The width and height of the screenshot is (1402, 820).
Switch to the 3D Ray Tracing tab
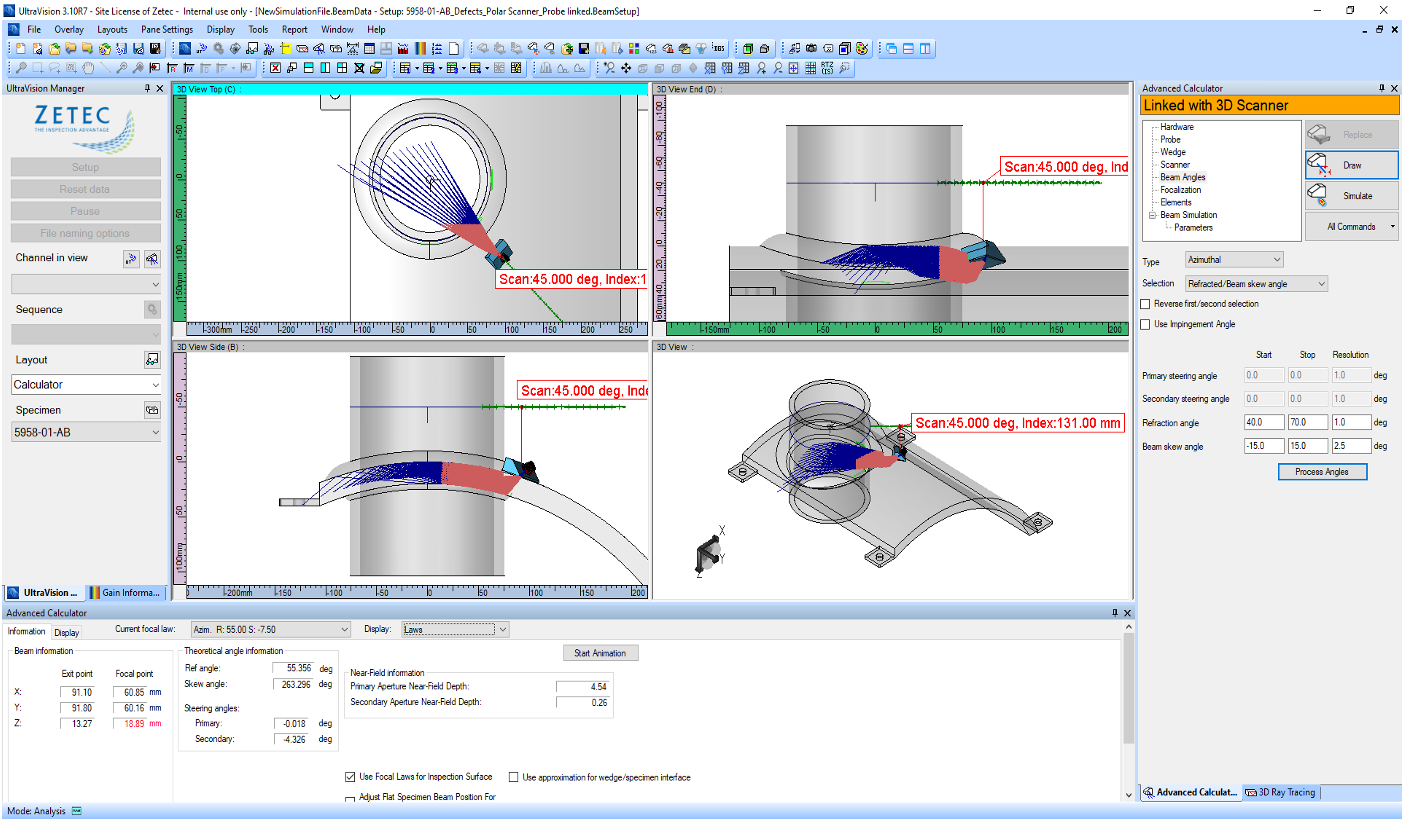coord(1282,792)
